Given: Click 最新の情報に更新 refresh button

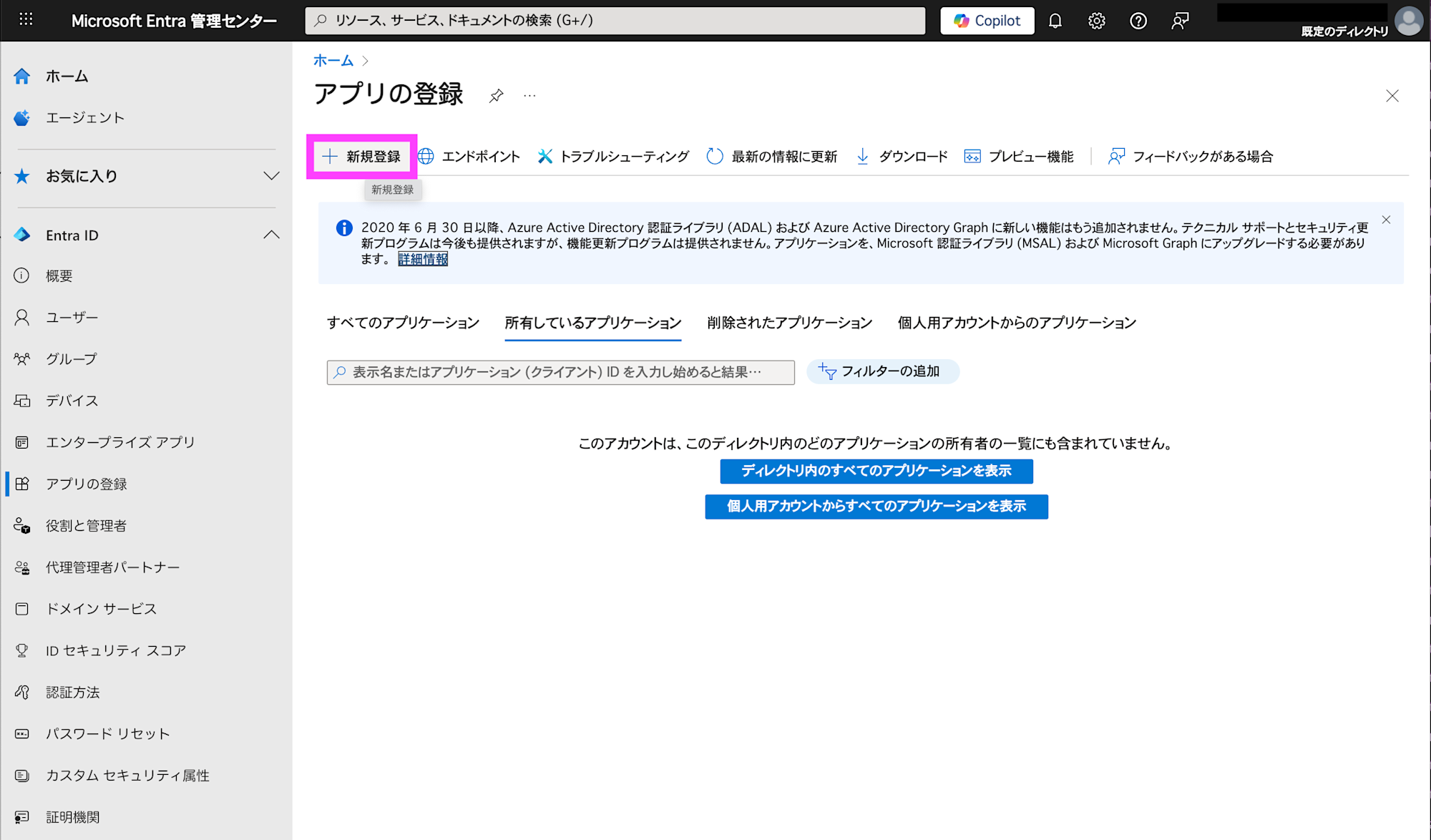Looking at the screenshot, I should pyautogui.click(x=771, y=157).
